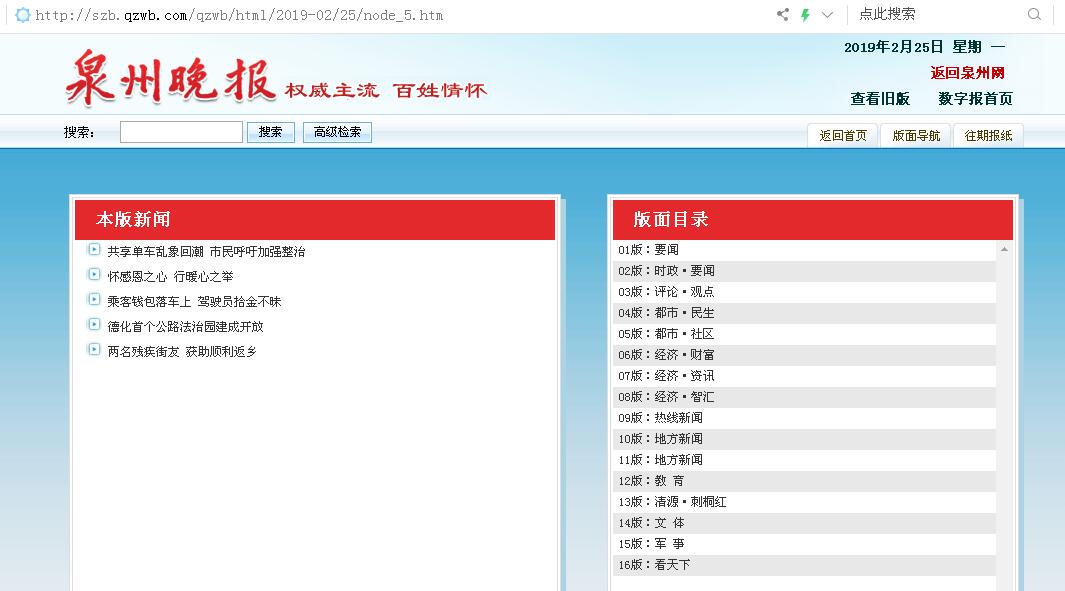This screenshot has height=591, width=1065.
Task: Open the 返回首页 tab
Action: tap(843, 136)
